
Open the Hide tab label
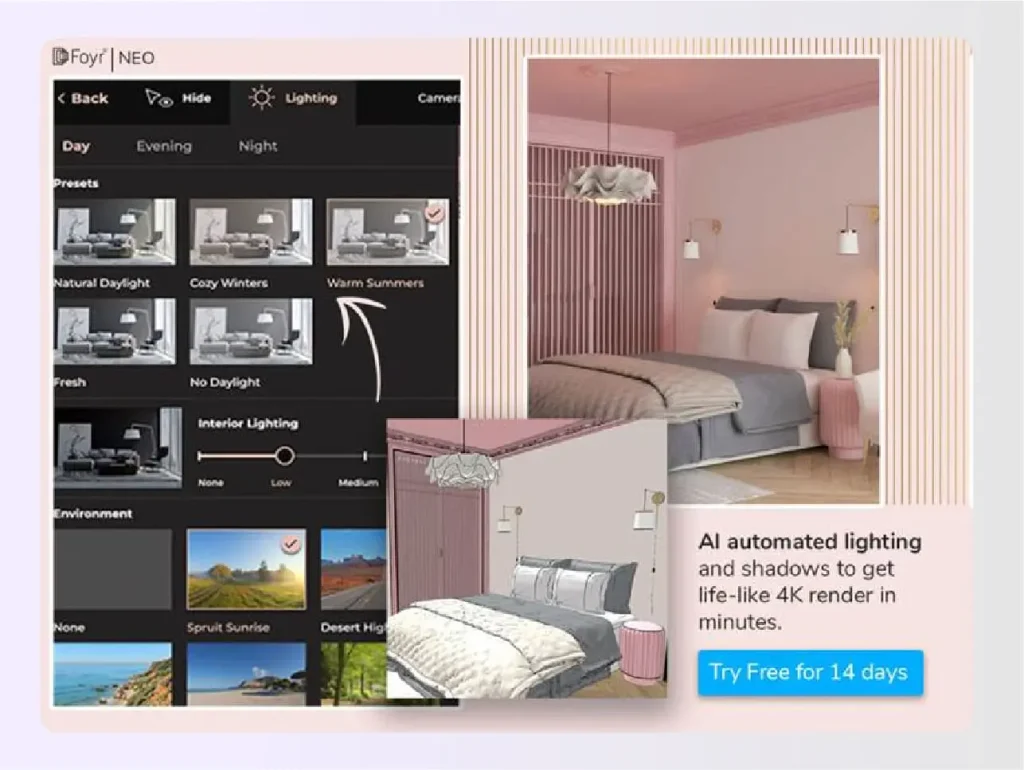click(x=197, y=98)
